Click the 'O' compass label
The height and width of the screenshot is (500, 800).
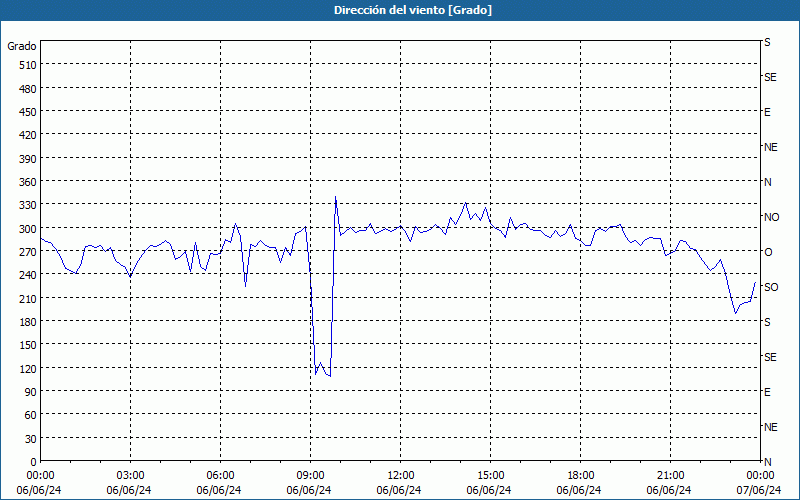tap(768, 252)
